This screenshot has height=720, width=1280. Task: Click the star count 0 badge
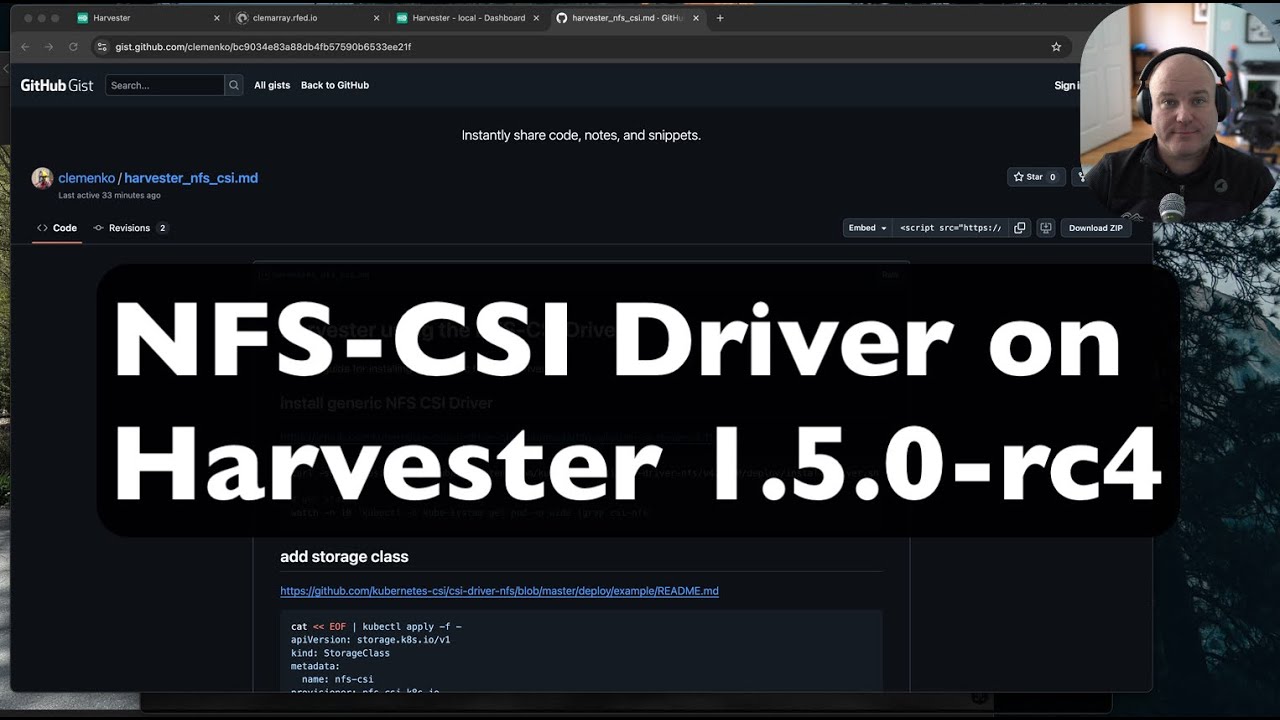coord(1053,177)
